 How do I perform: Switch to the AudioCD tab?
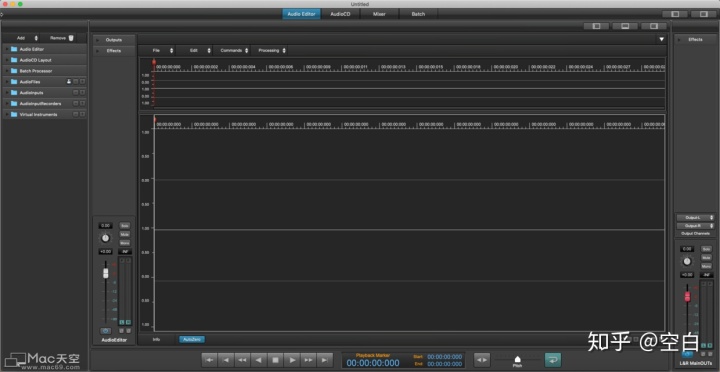[340, 14]
